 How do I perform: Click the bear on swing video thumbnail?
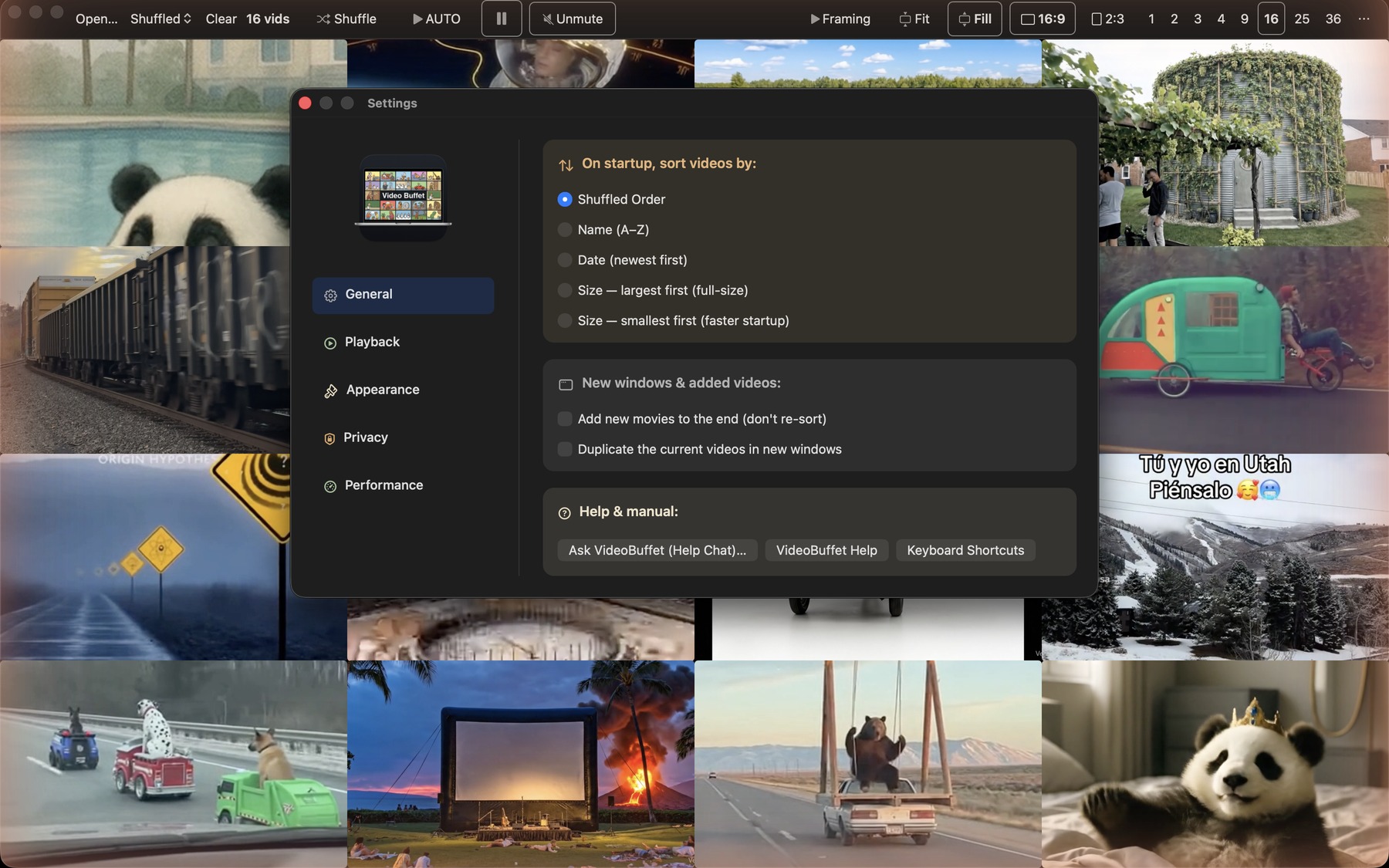click(x=868, y=764)
